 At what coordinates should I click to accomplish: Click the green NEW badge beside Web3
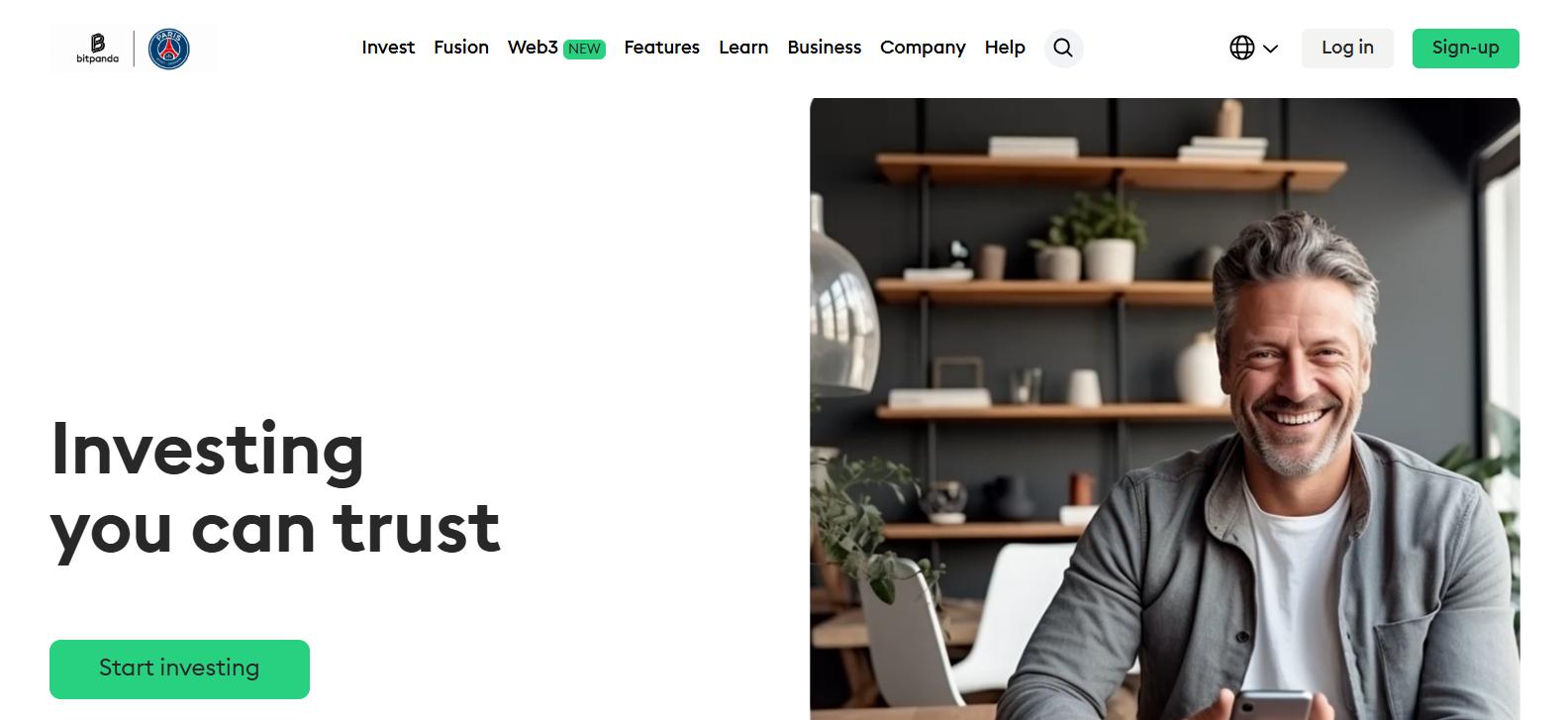pyautogui.click(x=584, y=49)
